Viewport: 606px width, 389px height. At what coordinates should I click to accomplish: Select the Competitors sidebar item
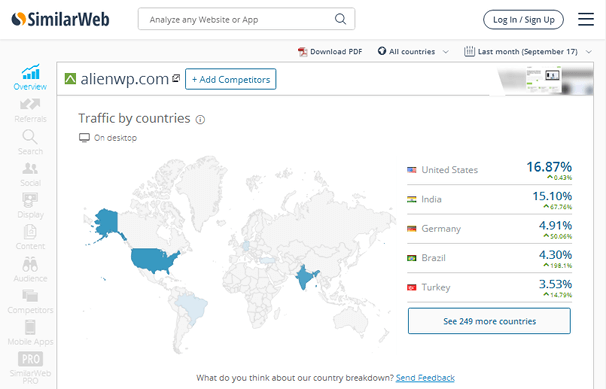[30, 301]
